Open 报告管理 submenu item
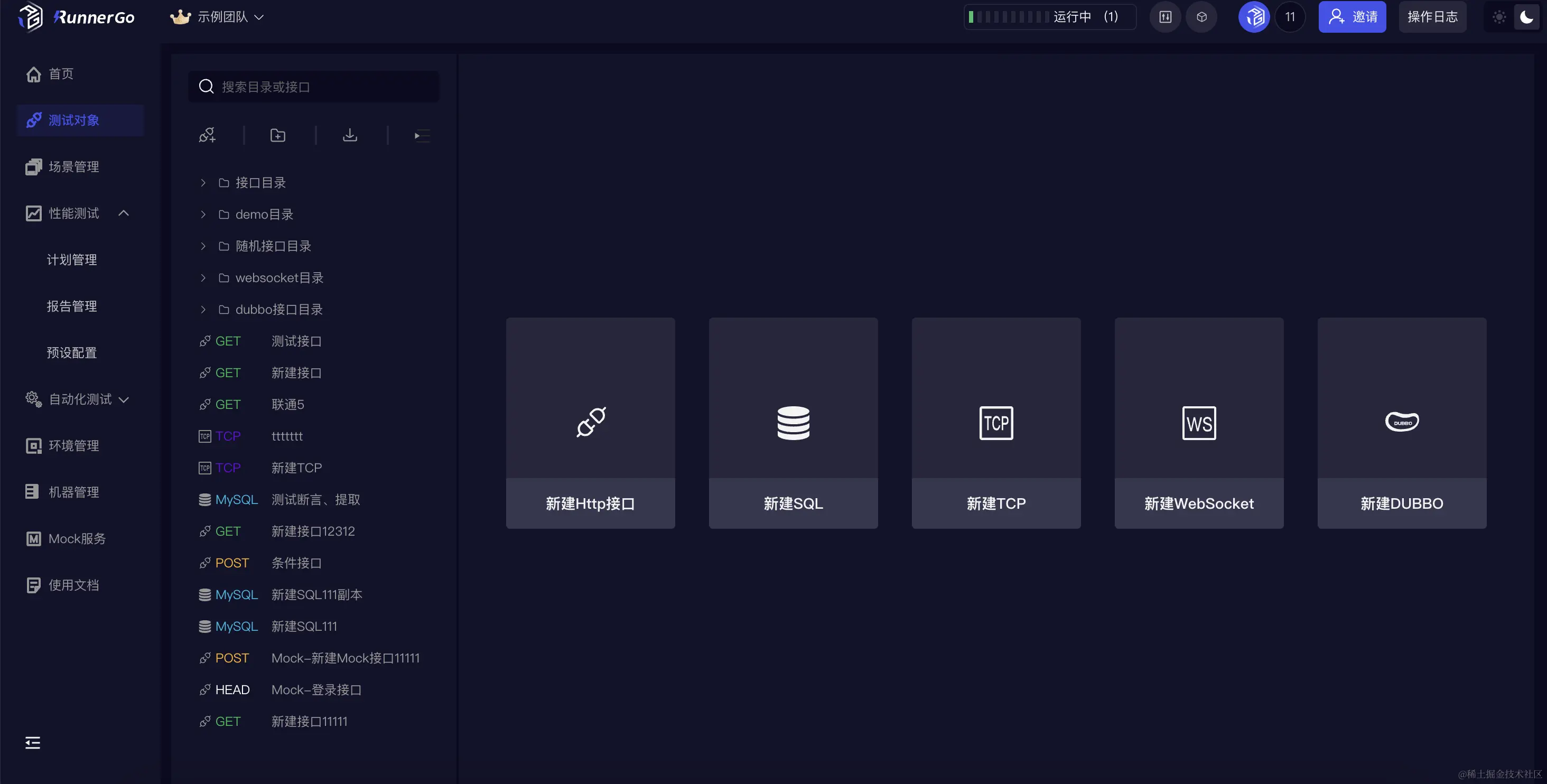 click(71, 306)
